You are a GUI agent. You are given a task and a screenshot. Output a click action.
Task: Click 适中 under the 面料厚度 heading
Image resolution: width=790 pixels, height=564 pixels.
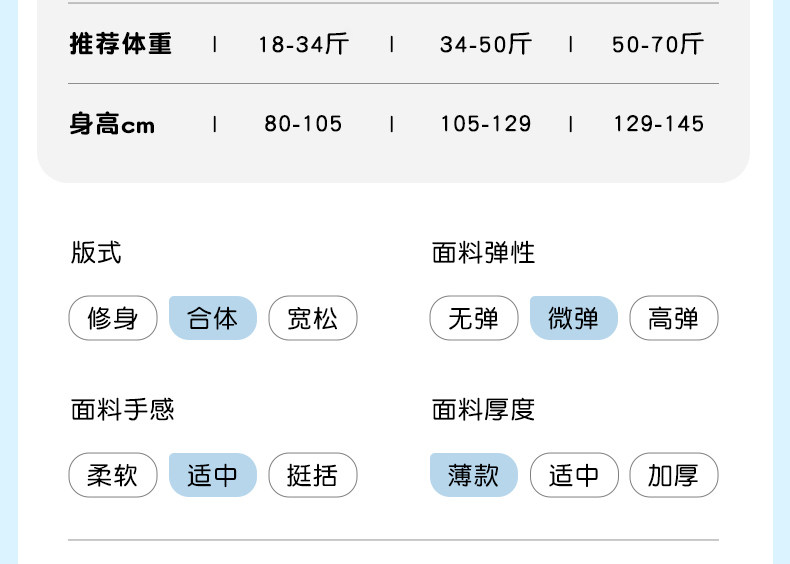point(574,475)
